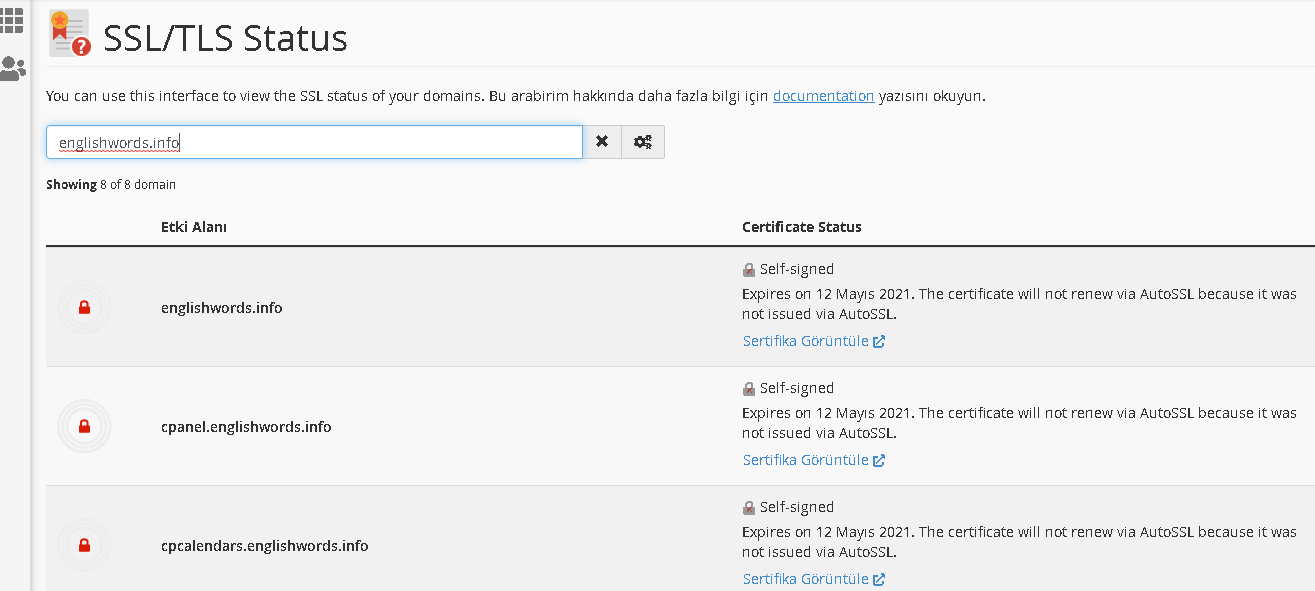Image resolution: width=1315 pixels, height=591 pixels.
Task: Select the cpcalendars.englishwords.info domain name
Action: coord(265,546)
